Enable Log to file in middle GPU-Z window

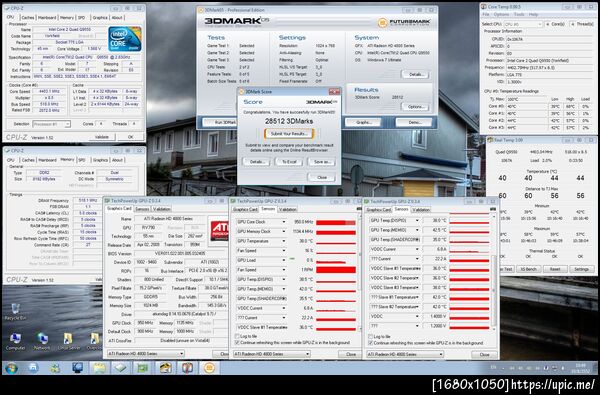pyautogui.click(x=237, y=336)
